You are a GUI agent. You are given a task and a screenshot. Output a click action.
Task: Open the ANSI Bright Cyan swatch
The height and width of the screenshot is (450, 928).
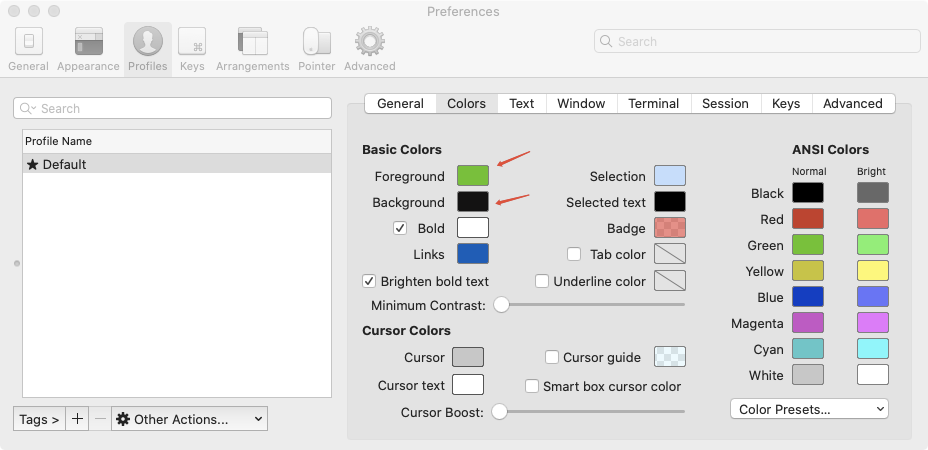click(x=873, y=349)
